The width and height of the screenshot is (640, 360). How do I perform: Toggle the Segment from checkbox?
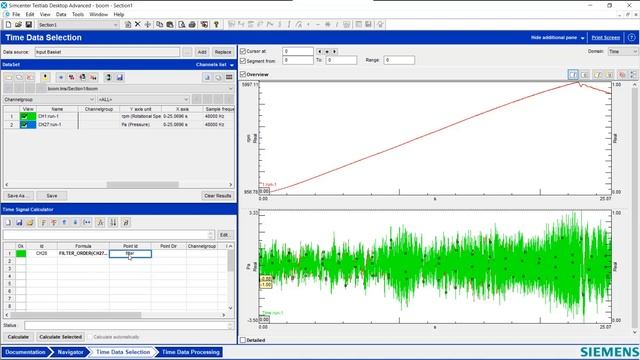tap(243, 61)
